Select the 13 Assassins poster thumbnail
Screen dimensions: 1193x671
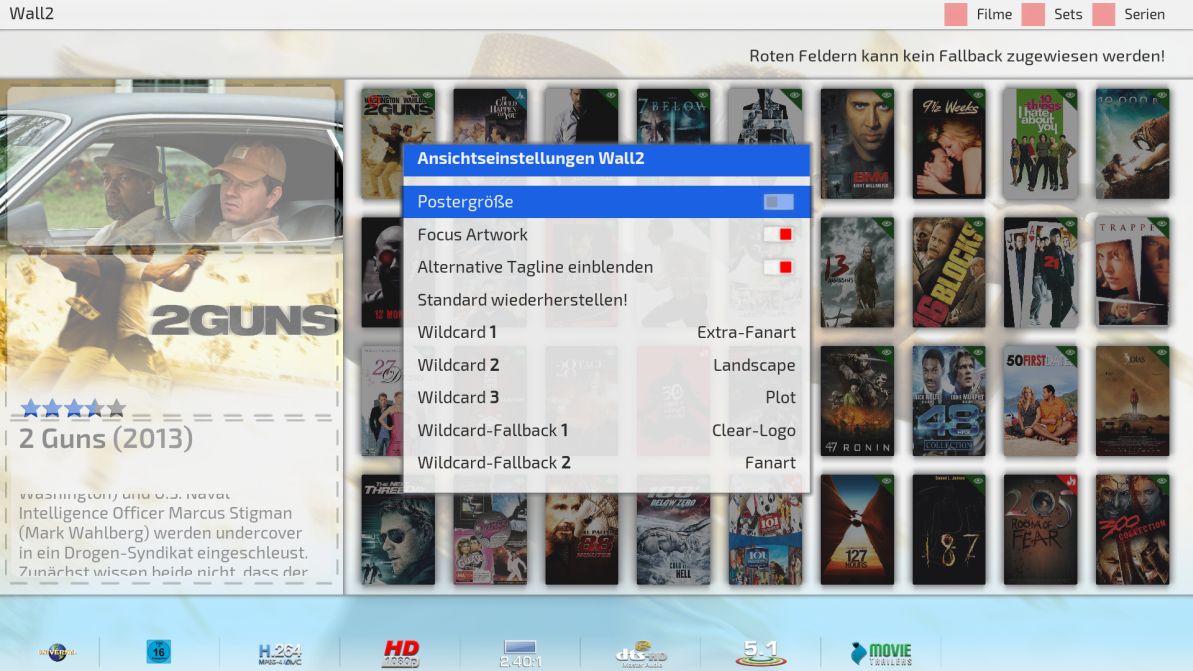pyautogui.click(x=857, y=272)
